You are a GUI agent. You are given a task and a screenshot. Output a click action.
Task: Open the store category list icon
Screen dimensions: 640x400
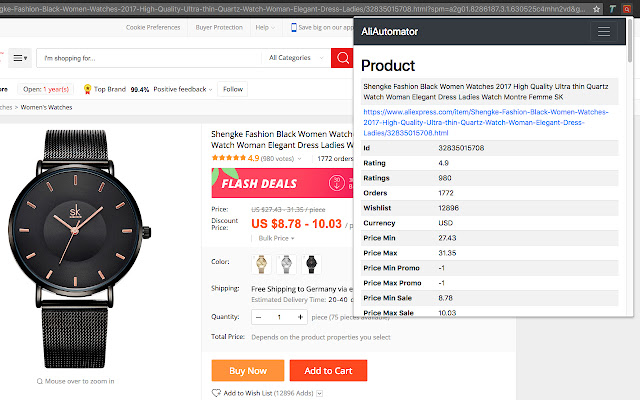20,58
